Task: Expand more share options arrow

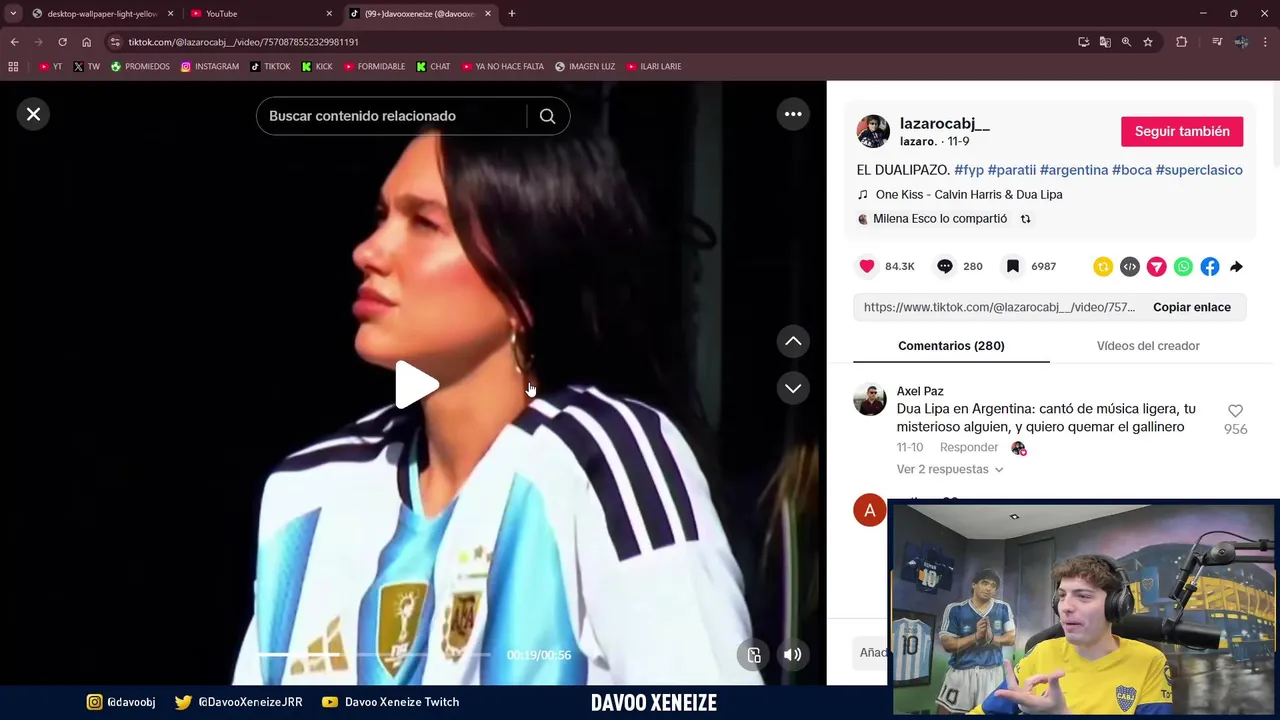Action: coord(1237,266)
